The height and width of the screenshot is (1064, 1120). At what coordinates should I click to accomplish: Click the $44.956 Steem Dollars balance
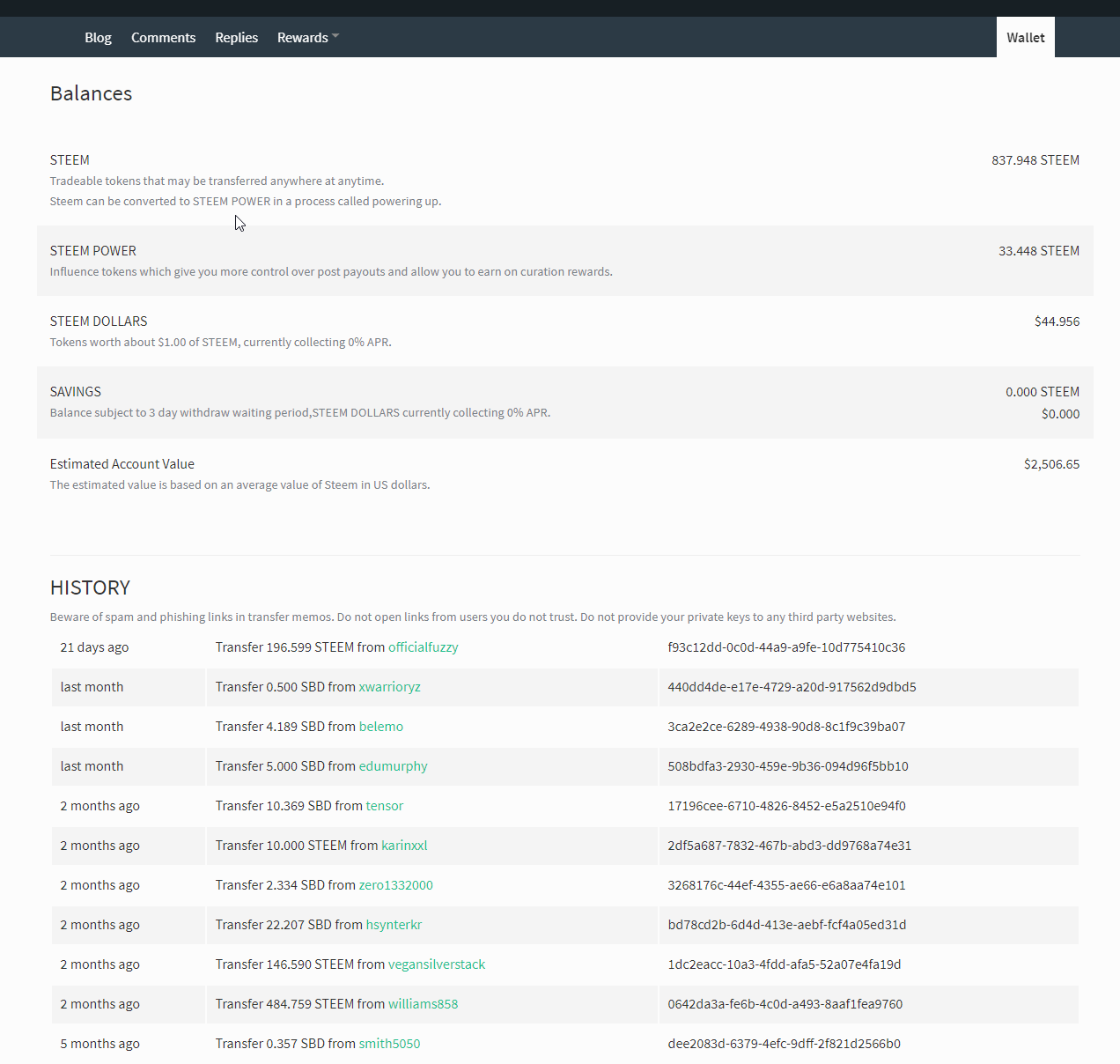pos(1057,321)
